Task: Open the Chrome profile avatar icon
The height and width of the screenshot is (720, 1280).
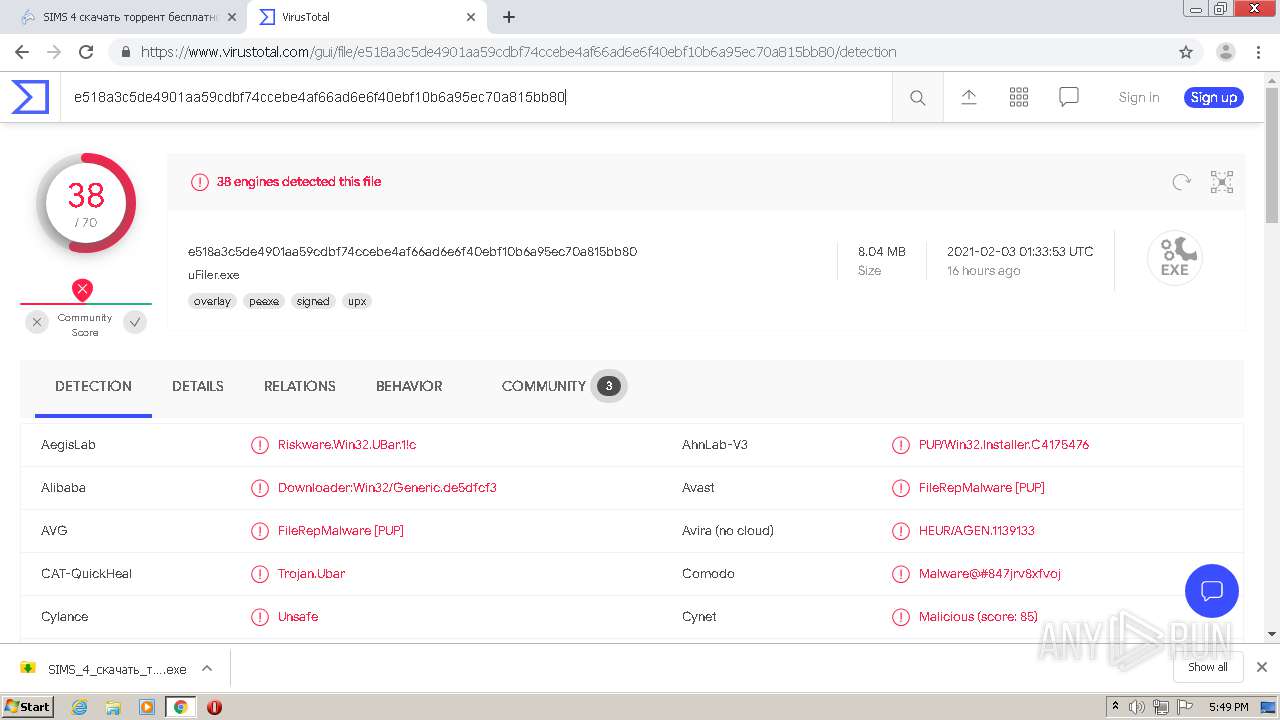Action: pyautogui.click(x=1226, y=52)
